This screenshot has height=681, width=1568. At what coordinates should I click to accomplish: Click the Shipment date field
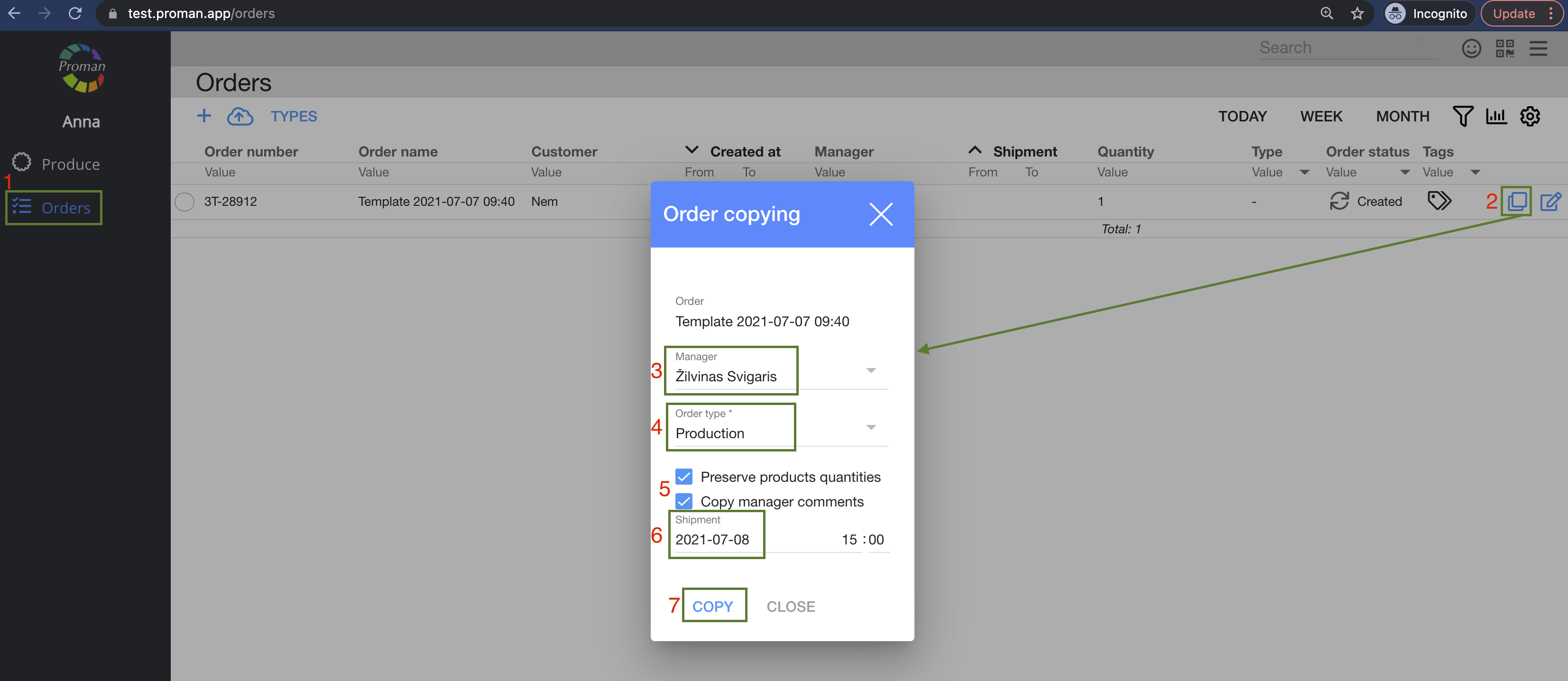coord(712,539)
